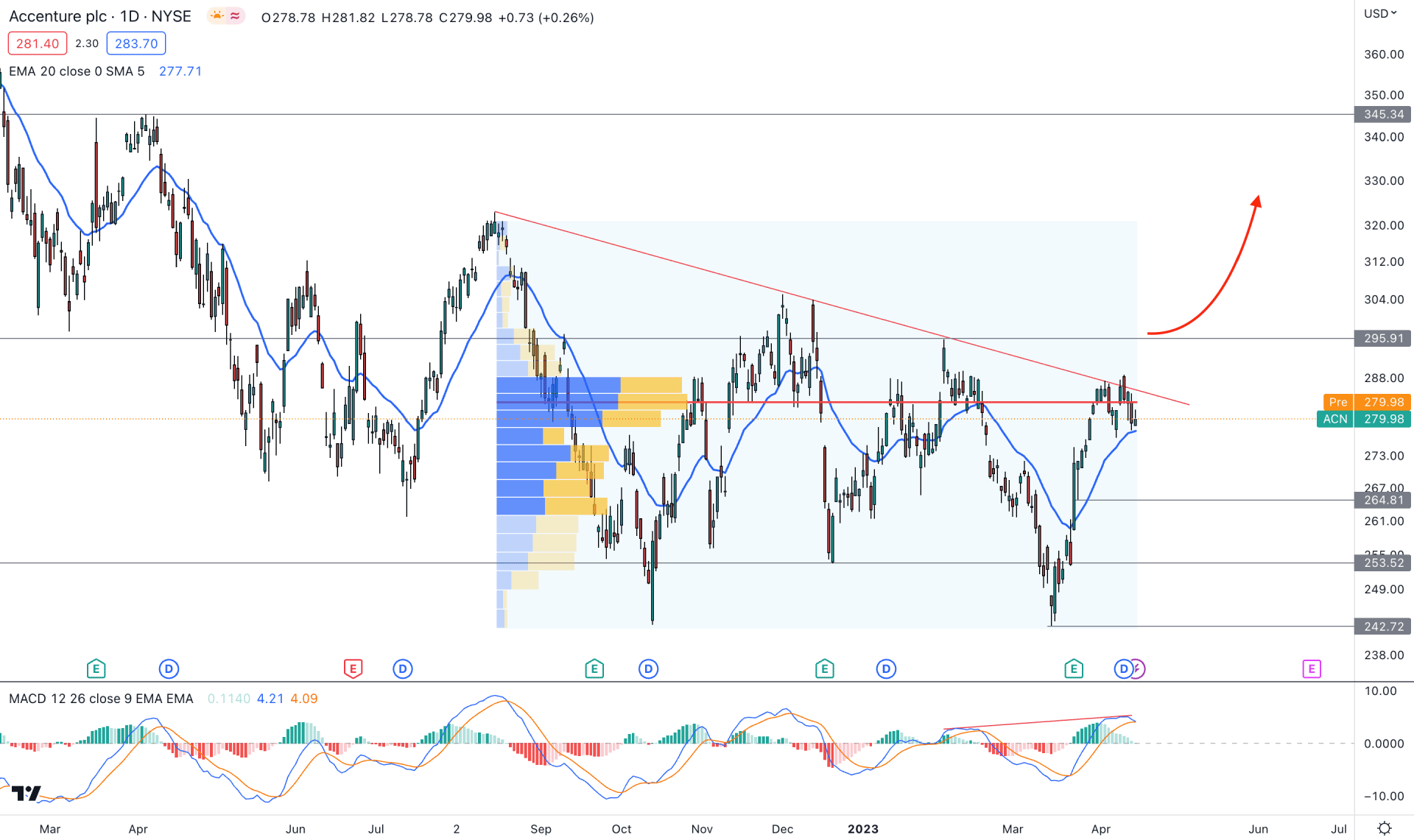Click the MACD 10.00 scale label
This screenshot has height=840, width=1414.
pos(1380,691)
